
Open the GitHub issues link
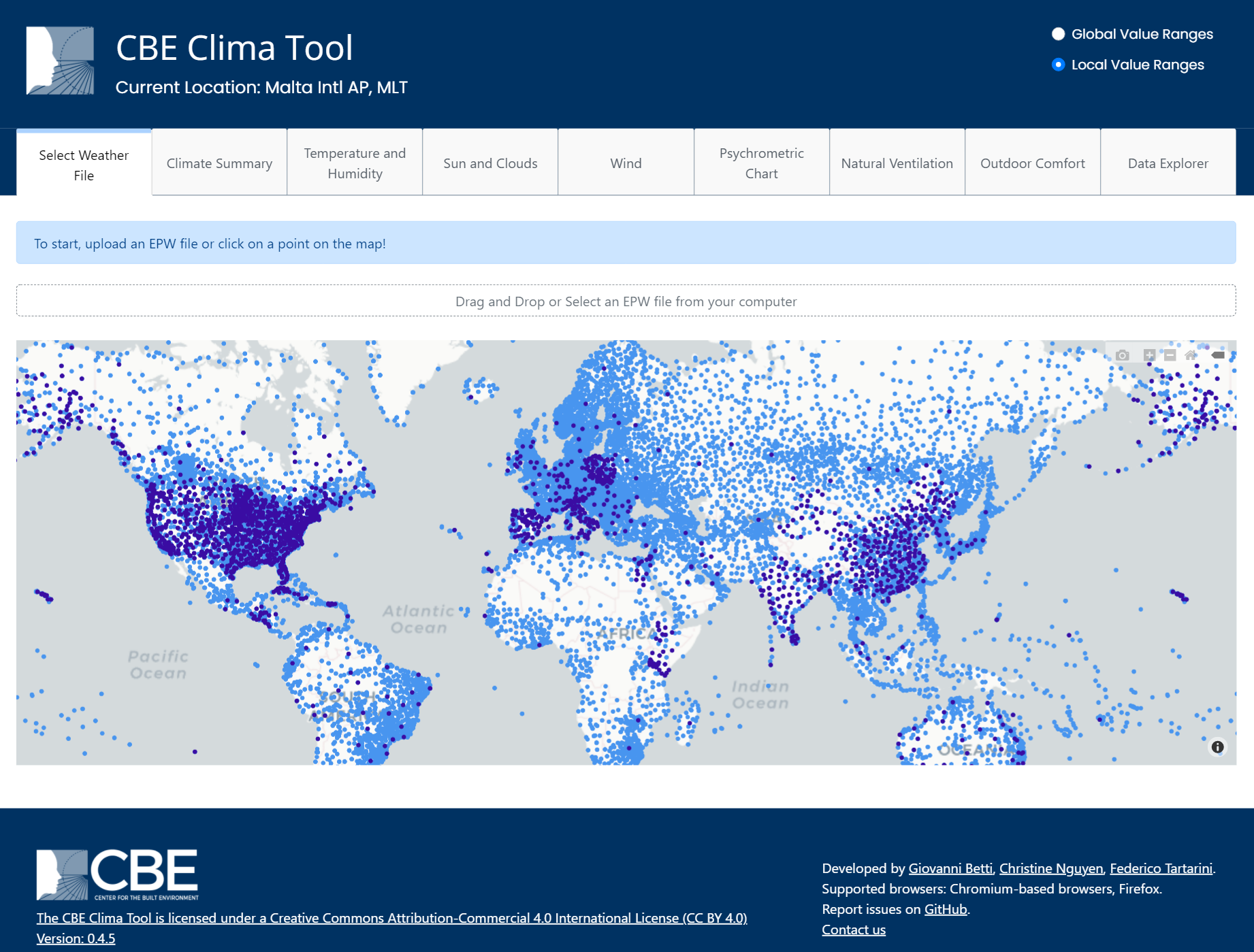coord(945,909)
